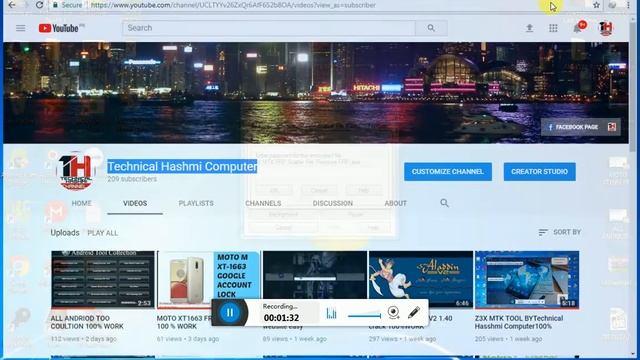The image size is (640, 360).
Task: Open the upload video icon
Action: click(x=529, y=28)
